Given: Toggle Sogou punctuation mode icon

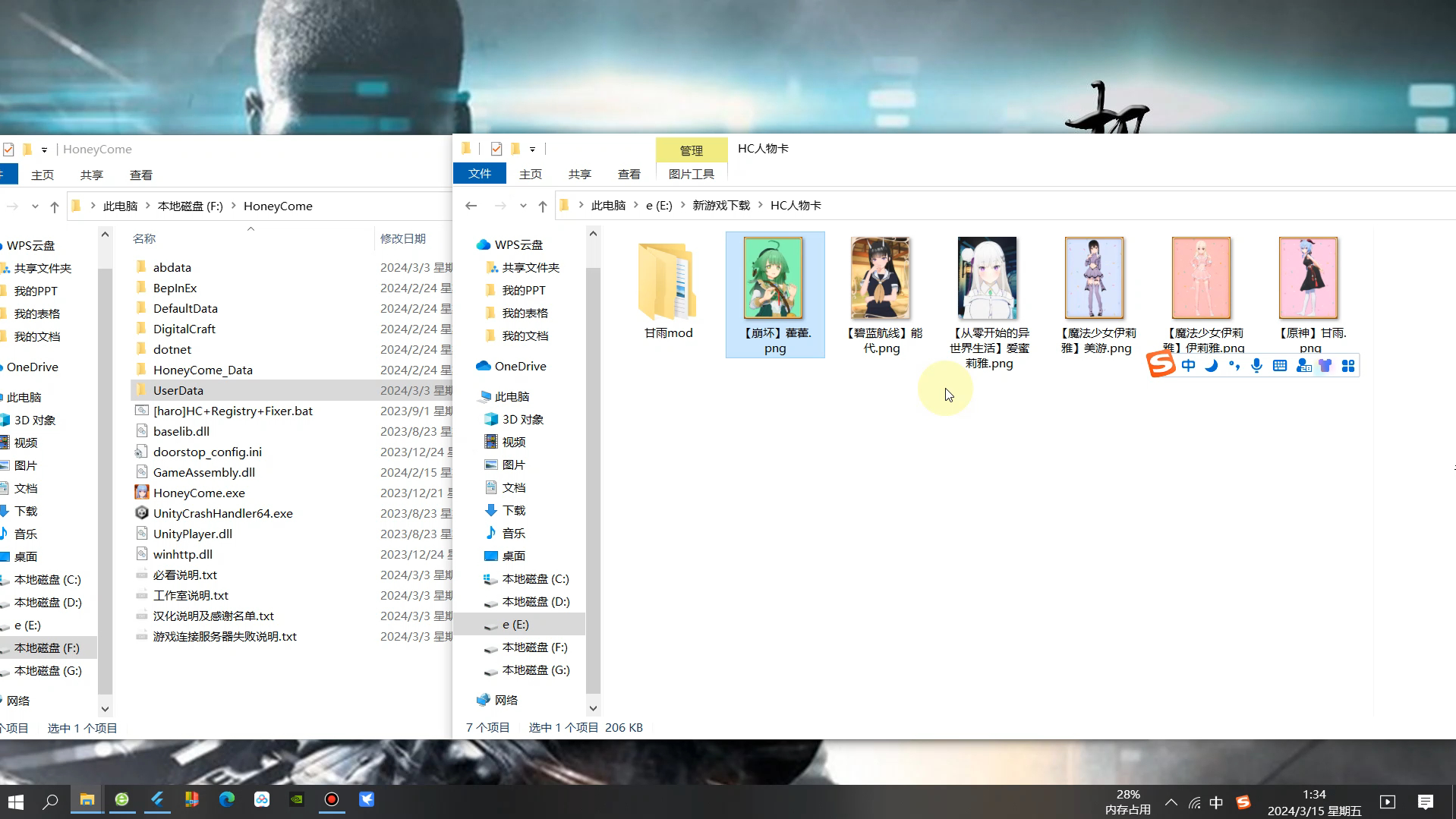Looking at the screenshot, I should pos(1234,366).
